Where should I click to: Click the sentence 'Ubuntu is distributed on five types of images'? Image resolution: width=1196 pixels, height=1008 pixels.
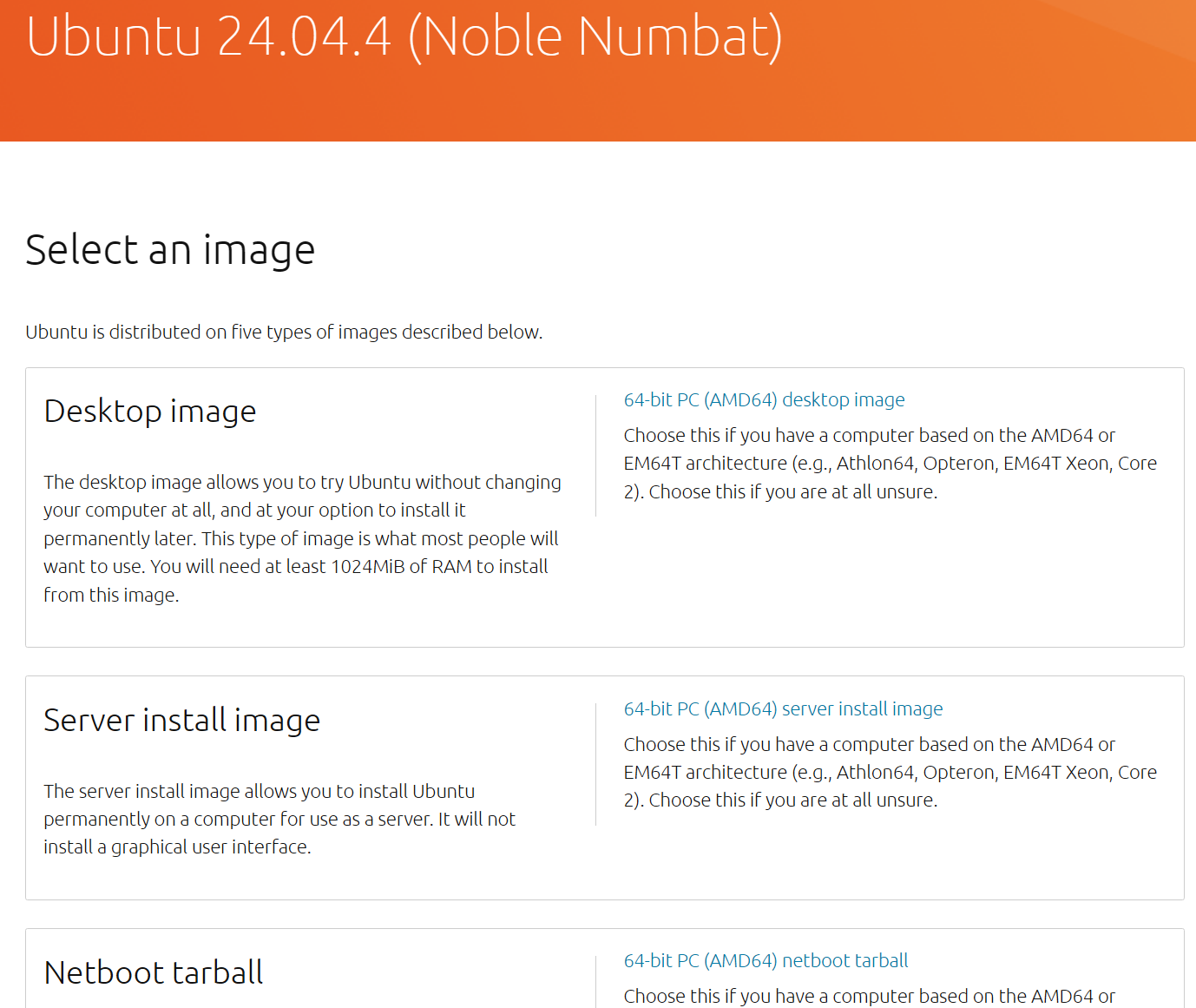[x=284, y=333]
